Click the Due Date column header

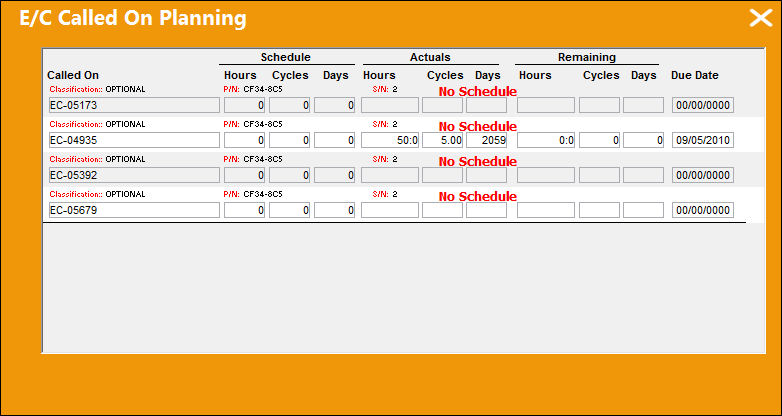[x=695, y=75]
